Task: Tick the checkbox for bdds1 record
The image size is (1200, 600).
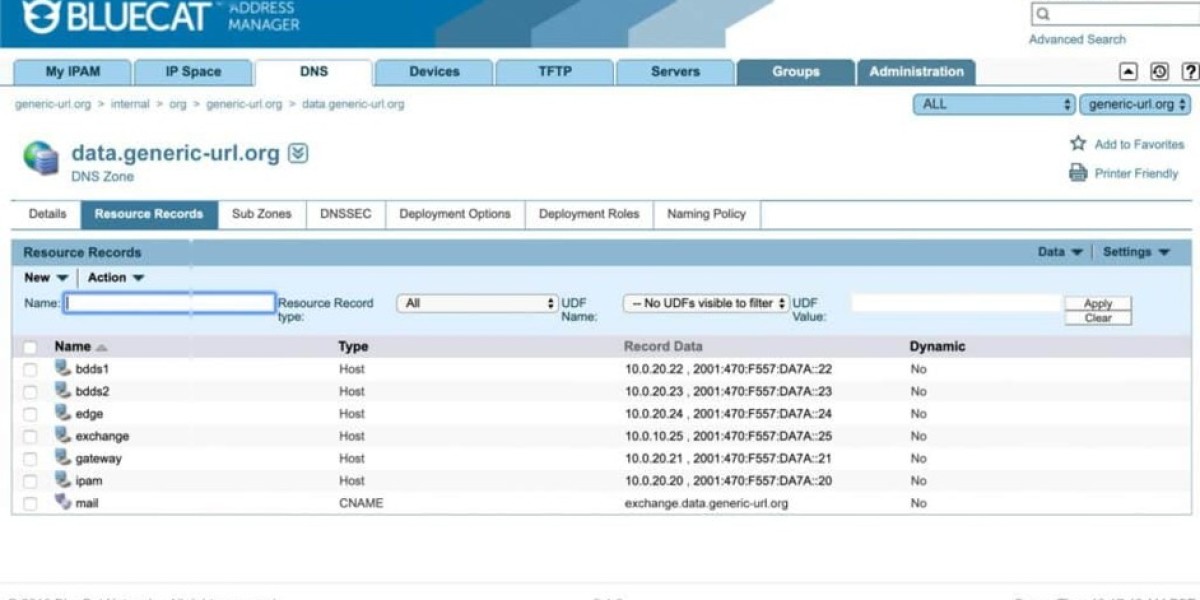Action: click(30, 369)
